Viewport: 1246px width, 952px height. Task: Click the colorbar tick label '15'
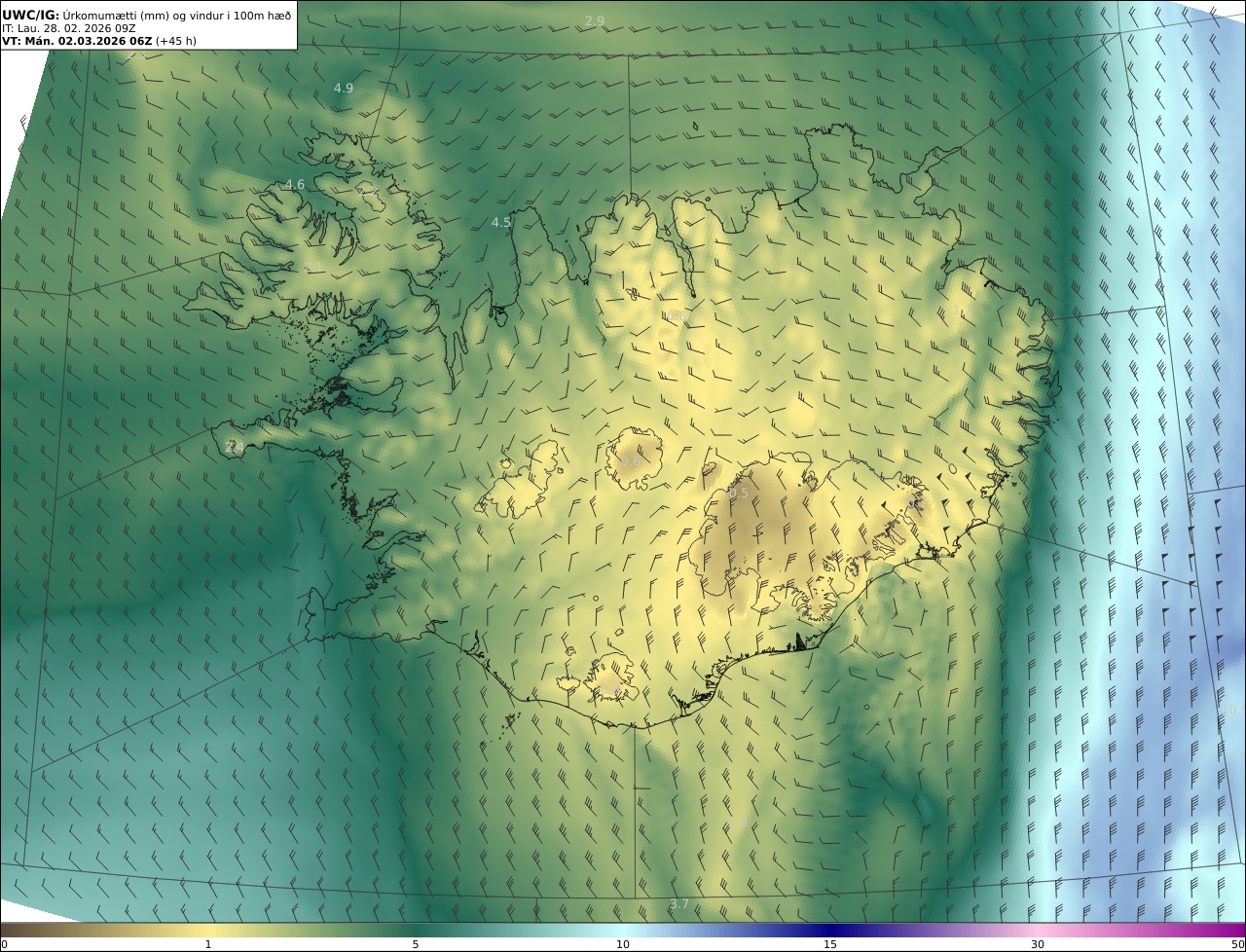click(830, 944)
